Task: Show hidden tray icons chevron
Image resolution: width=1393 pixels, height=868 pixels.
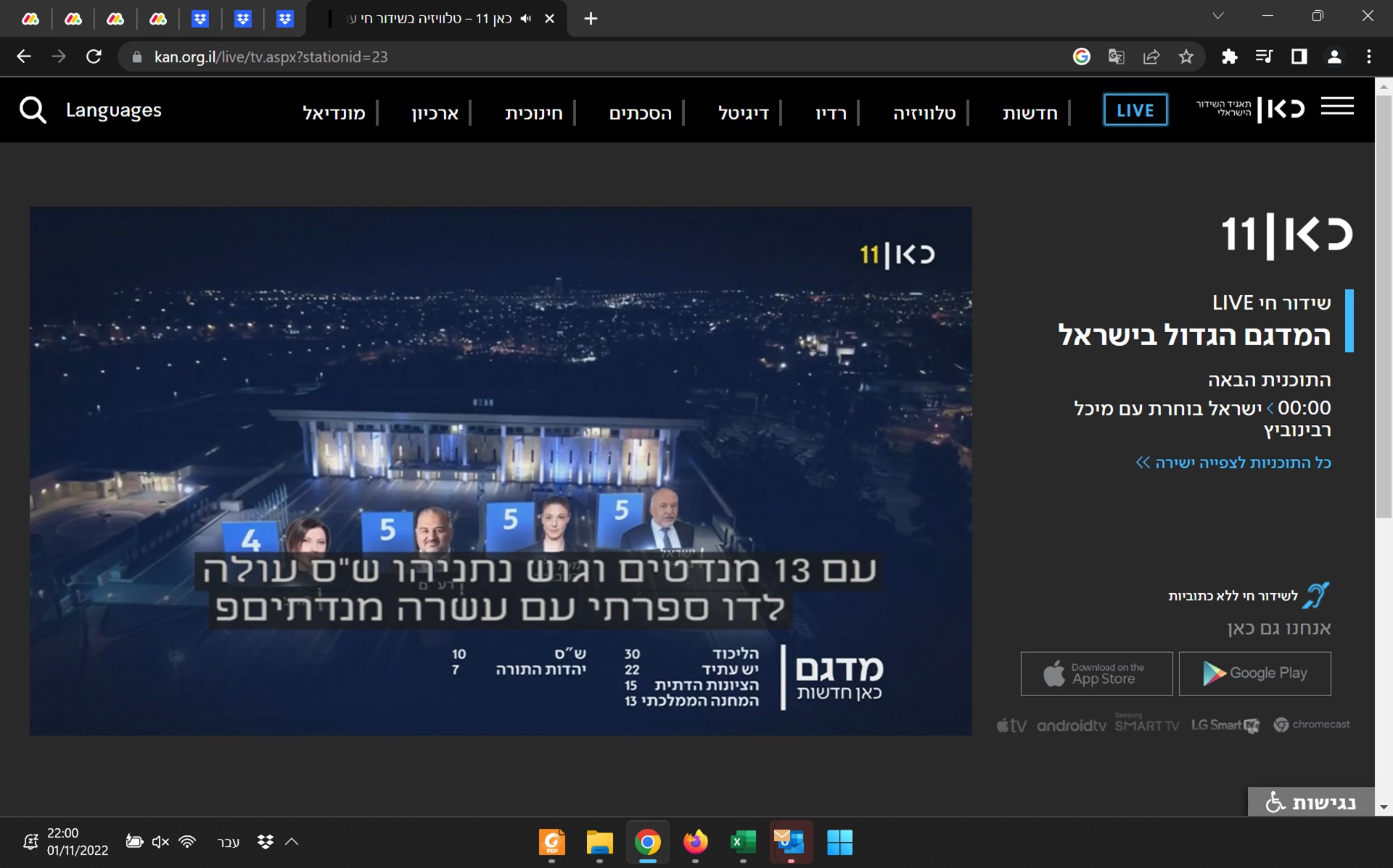Action: [292, 842]
